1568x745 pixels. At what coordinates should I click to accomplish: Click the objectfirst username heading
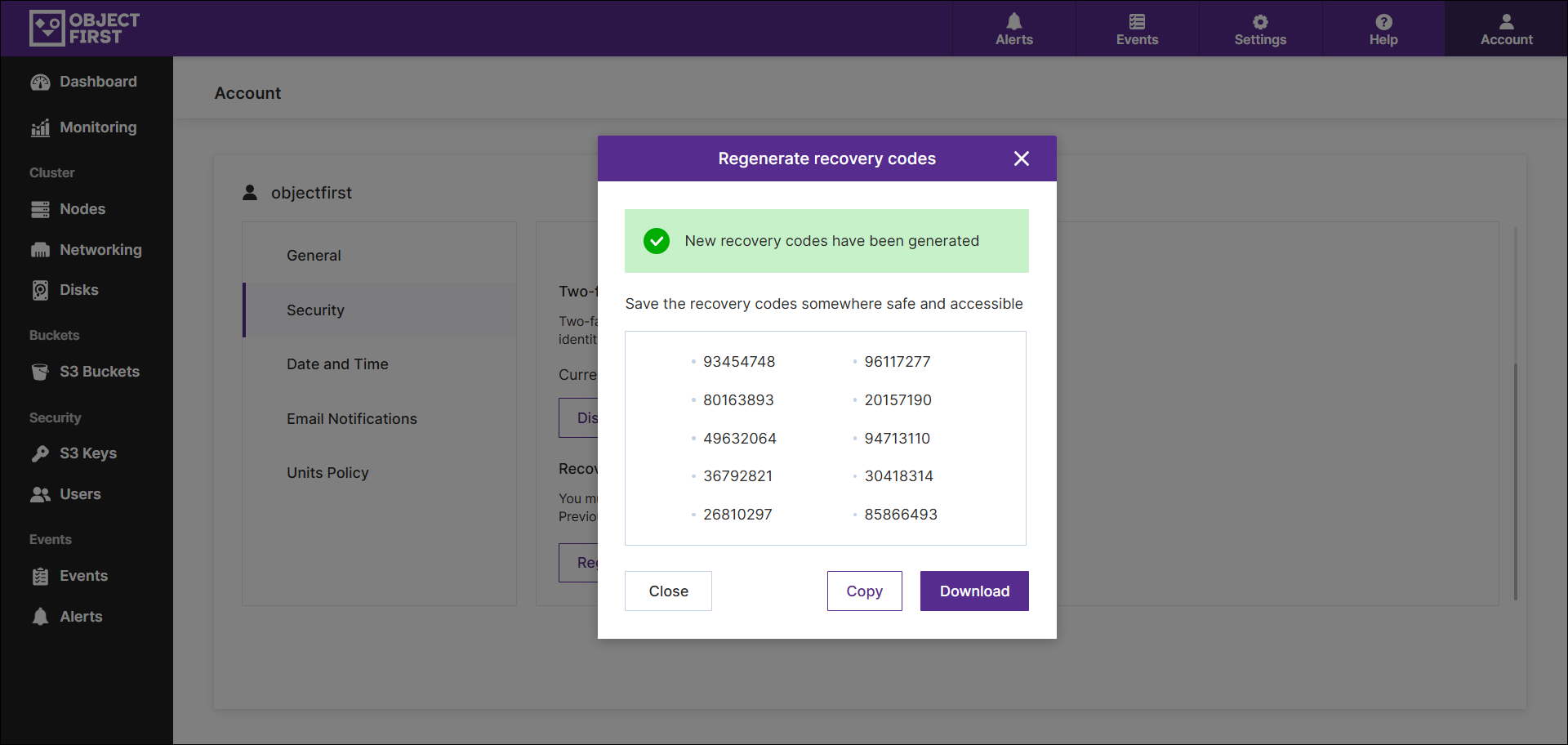pyautogui.click(x=311, y=193)
